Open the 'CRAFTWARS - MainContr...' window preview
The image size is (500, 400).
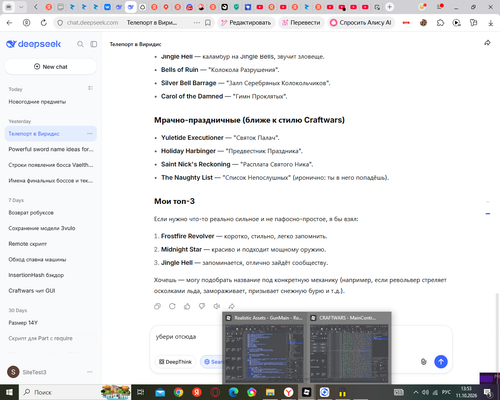[x=349, y=348]
